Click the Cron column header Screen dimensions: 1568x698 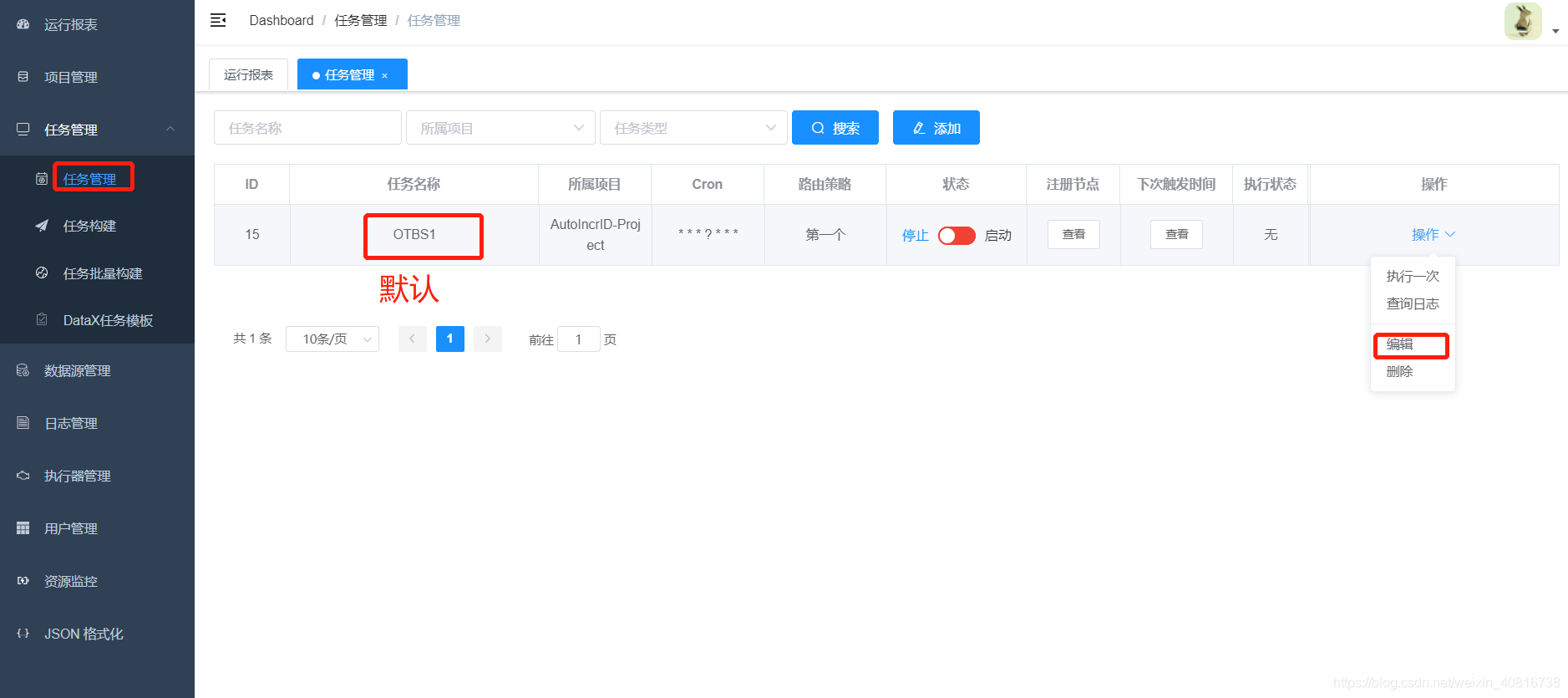707,184
